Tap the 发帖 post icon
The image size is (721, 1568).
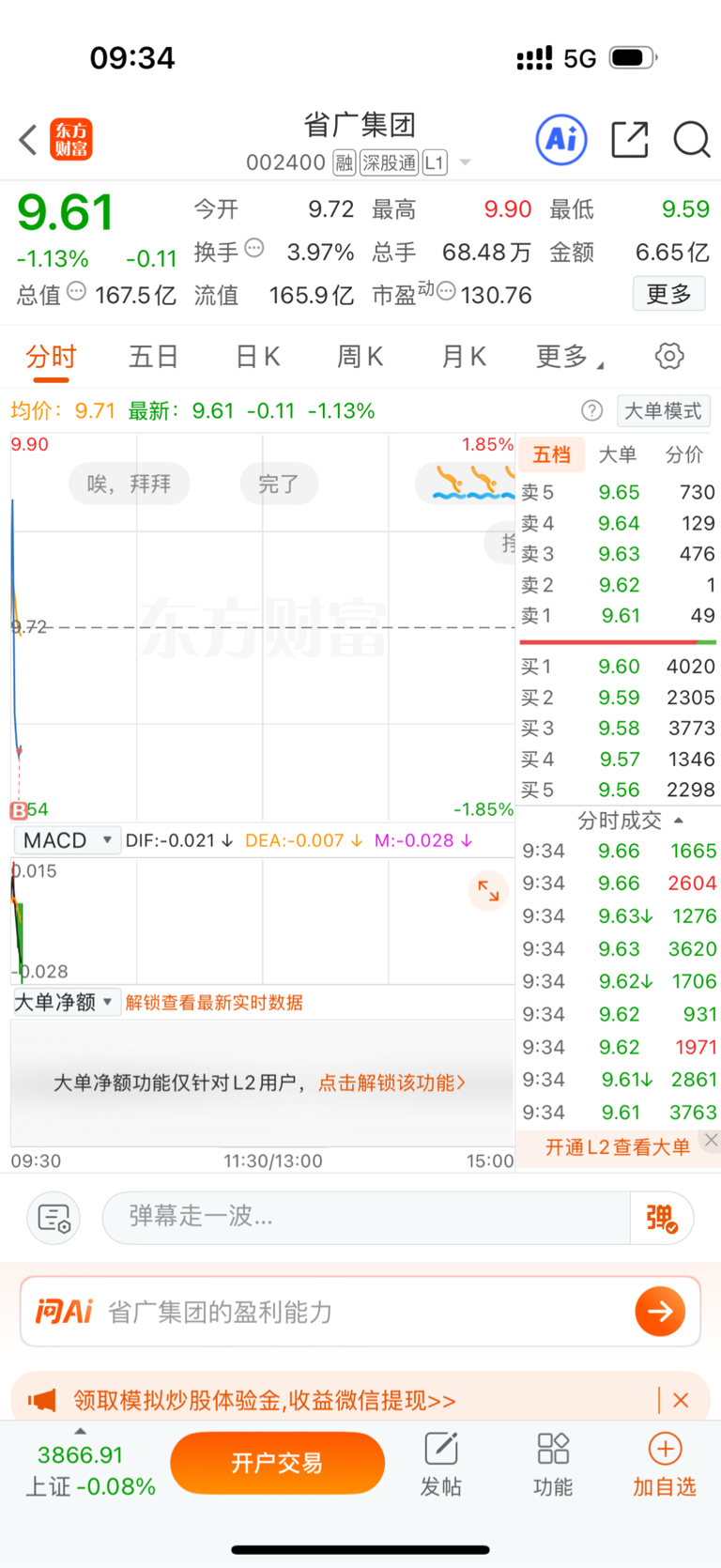pyautogui.click(x=441, y=1464)
